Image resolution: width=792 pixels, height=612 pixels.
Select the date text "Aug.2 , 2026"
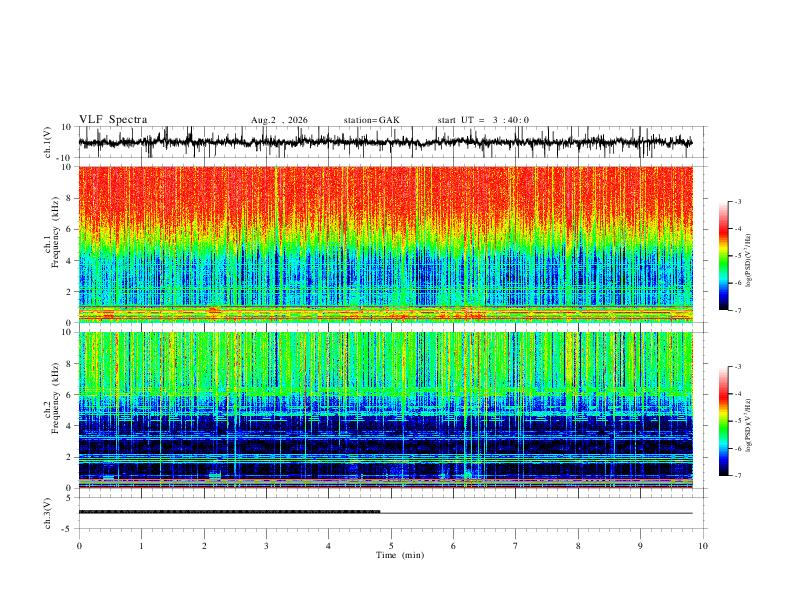(x=279, y=120)
